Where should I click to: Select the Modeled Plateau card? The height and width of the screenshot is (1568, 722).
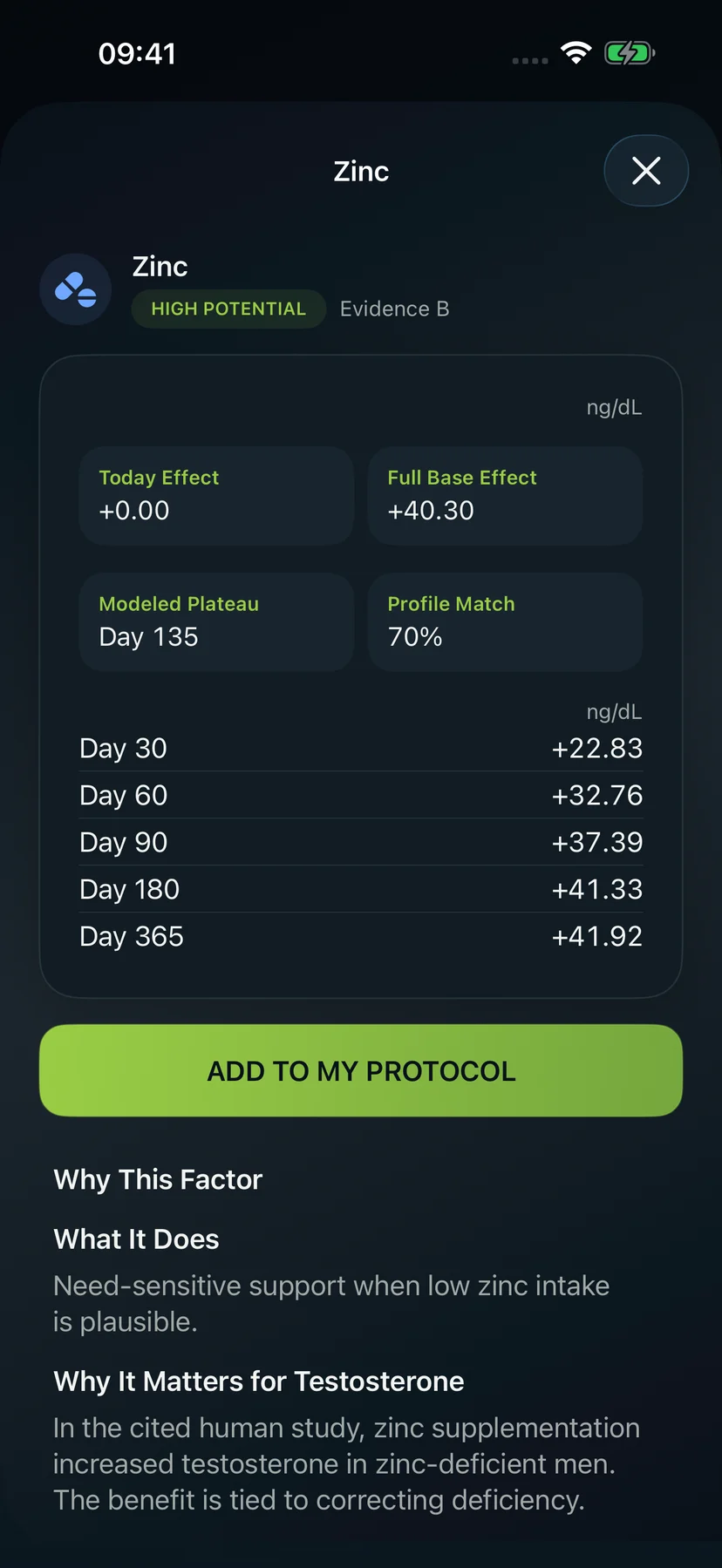[x=216, y=621]
